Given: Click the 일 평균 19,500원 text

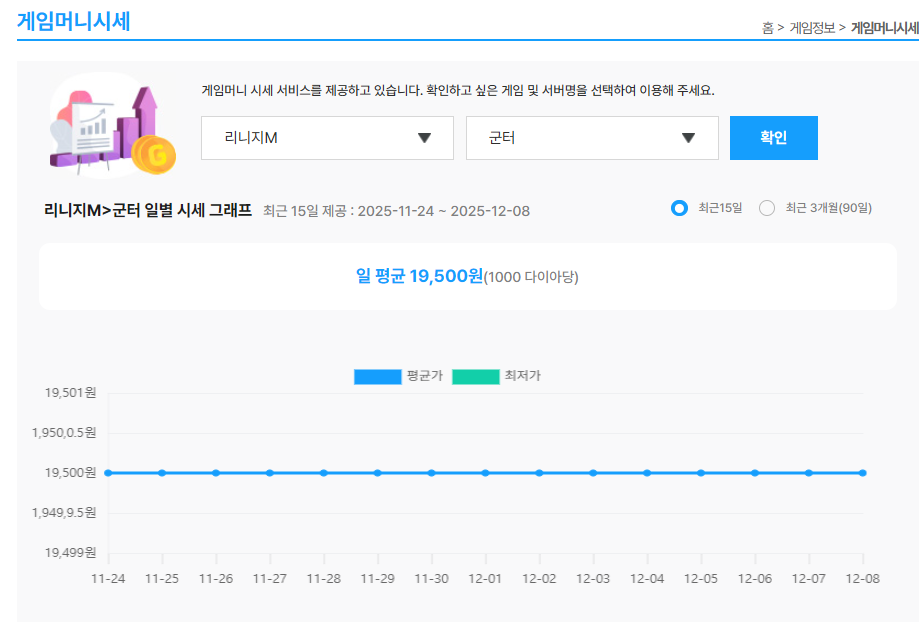Looking at the screenshot, I should (x=419, y=276).
